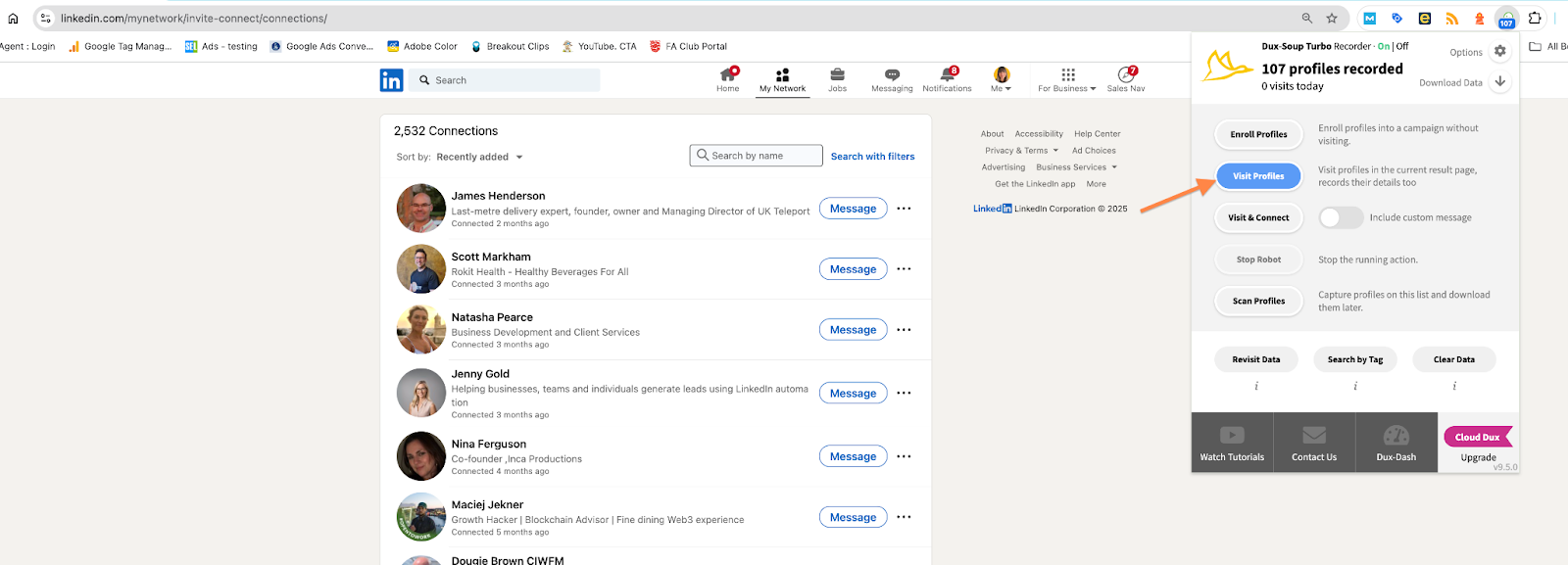1568x565 pixels.
Task: Message Maciej Jekner
Action: click(853, 517)
